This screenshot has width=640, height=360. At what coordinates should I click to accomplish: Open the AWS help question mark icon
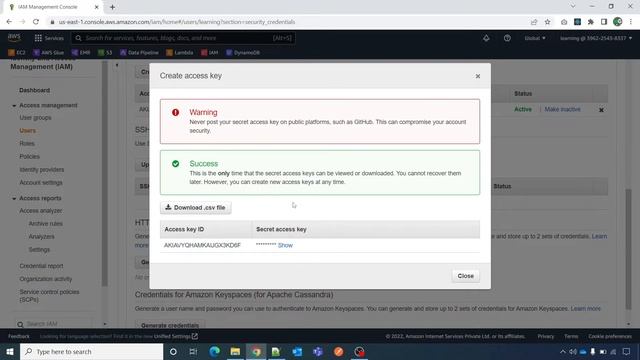tap(507, 38)
